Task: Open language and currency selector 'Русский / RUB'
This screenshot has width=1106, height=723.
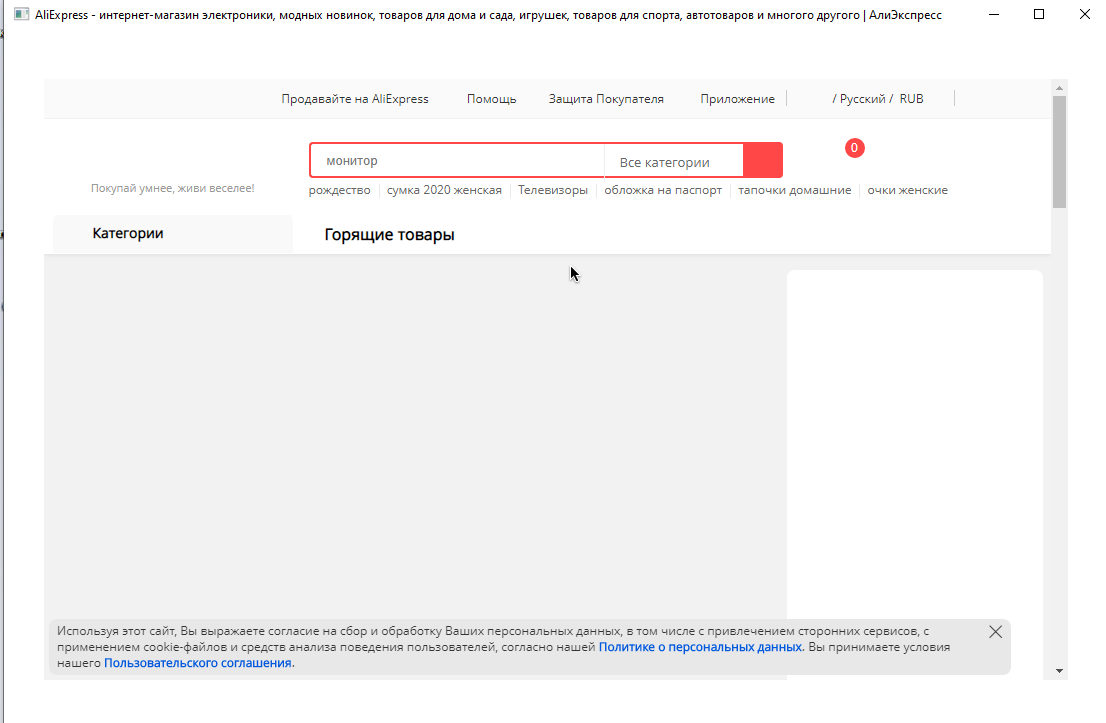Action: (877, 99)
